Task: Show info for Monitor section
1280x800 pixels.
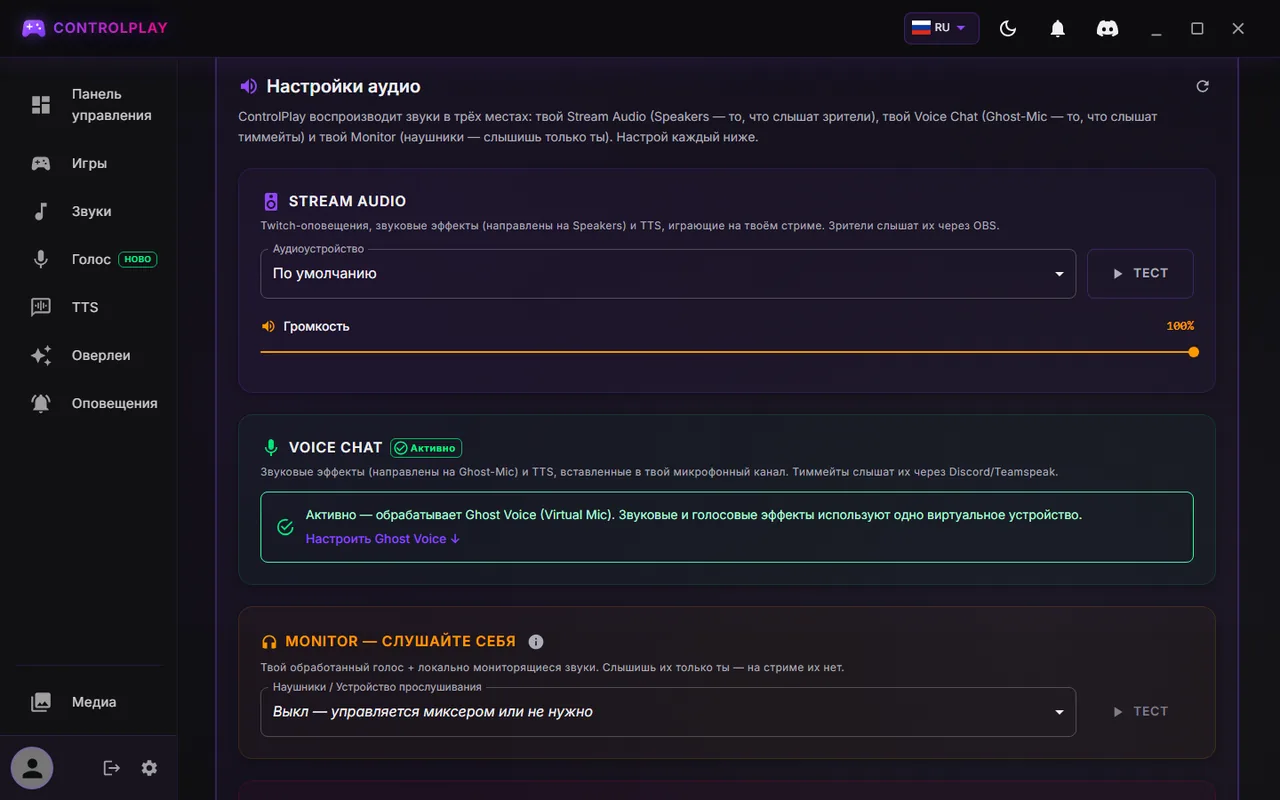Action: (536, 642)
